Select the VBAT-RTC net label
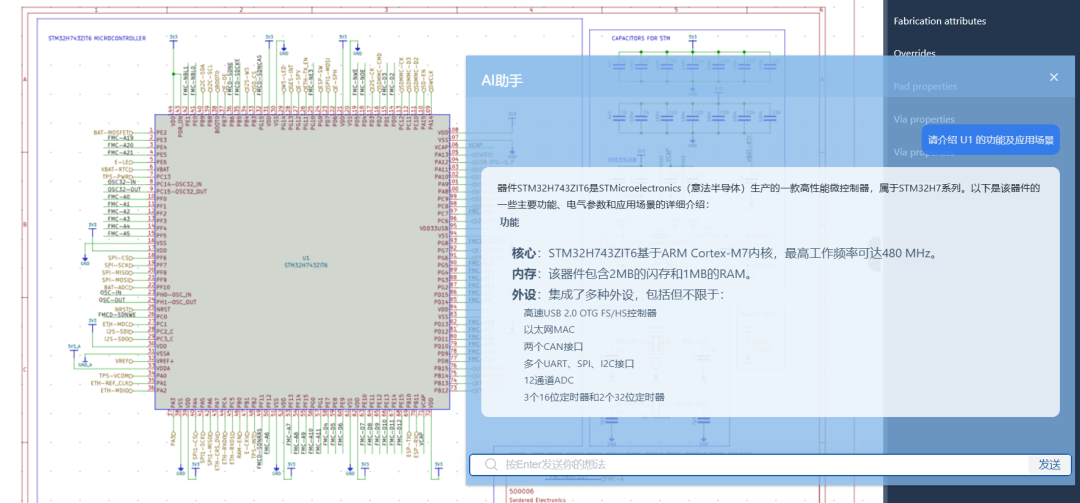The height and width of the screenshot is (503, 1080). 117,169
